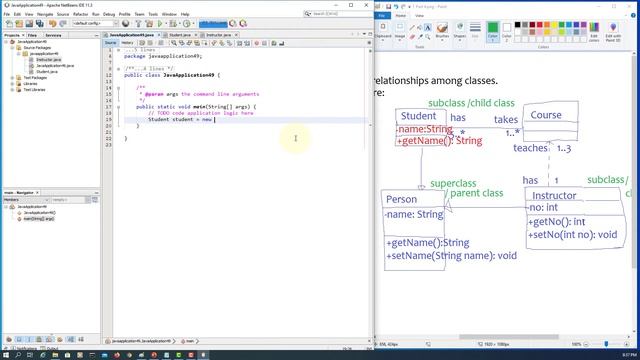
Task: Toggle Sort by Source in Navigator
Action: click(x=81, y=340)
